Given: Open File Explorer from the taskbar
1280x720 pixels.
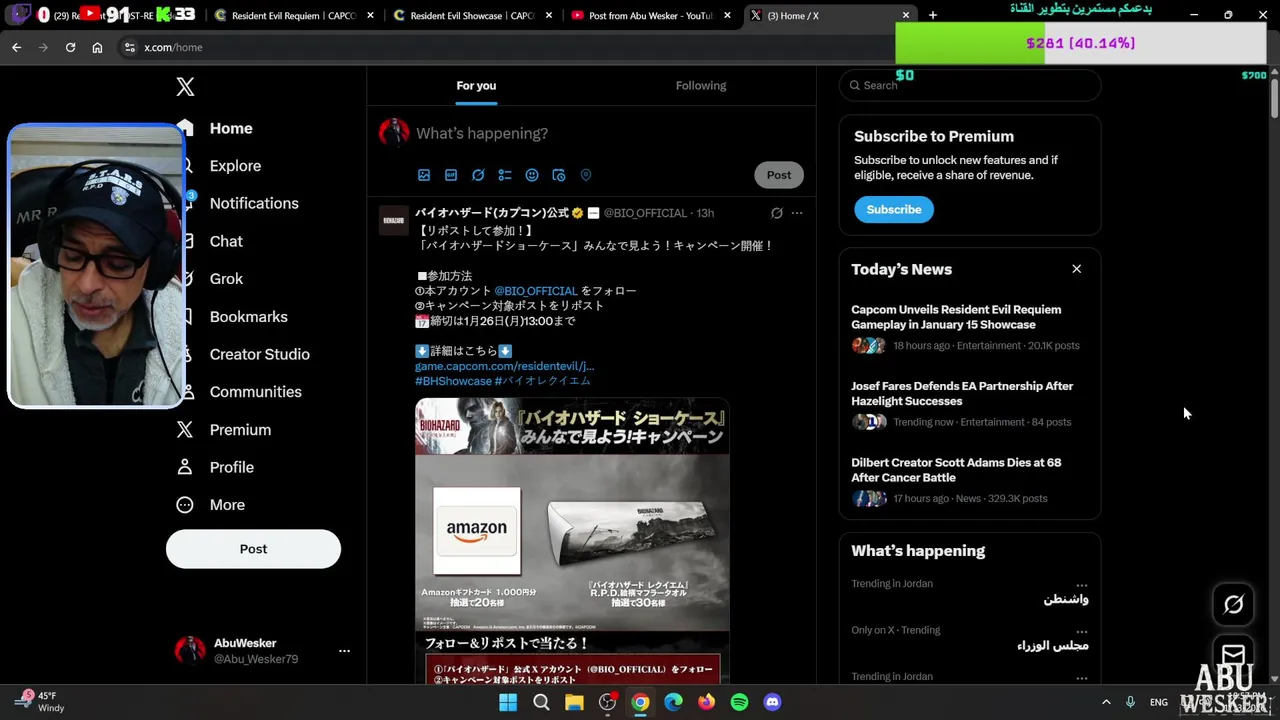Looking at the screenshot, I should click(574, 702).
